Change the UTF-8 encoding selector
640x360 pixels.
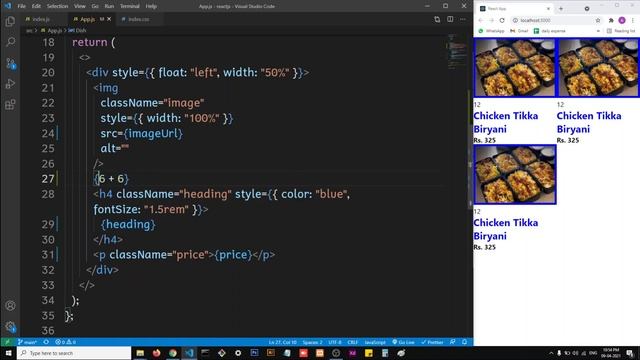335,342
